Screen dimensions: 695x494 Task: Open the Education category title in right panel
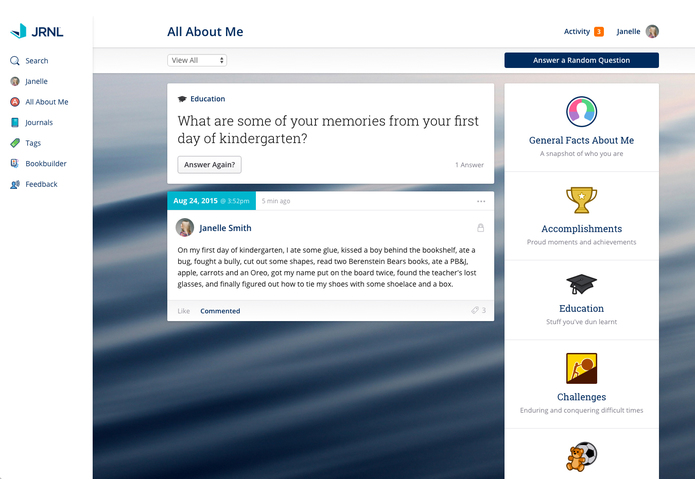click(582, 308)
